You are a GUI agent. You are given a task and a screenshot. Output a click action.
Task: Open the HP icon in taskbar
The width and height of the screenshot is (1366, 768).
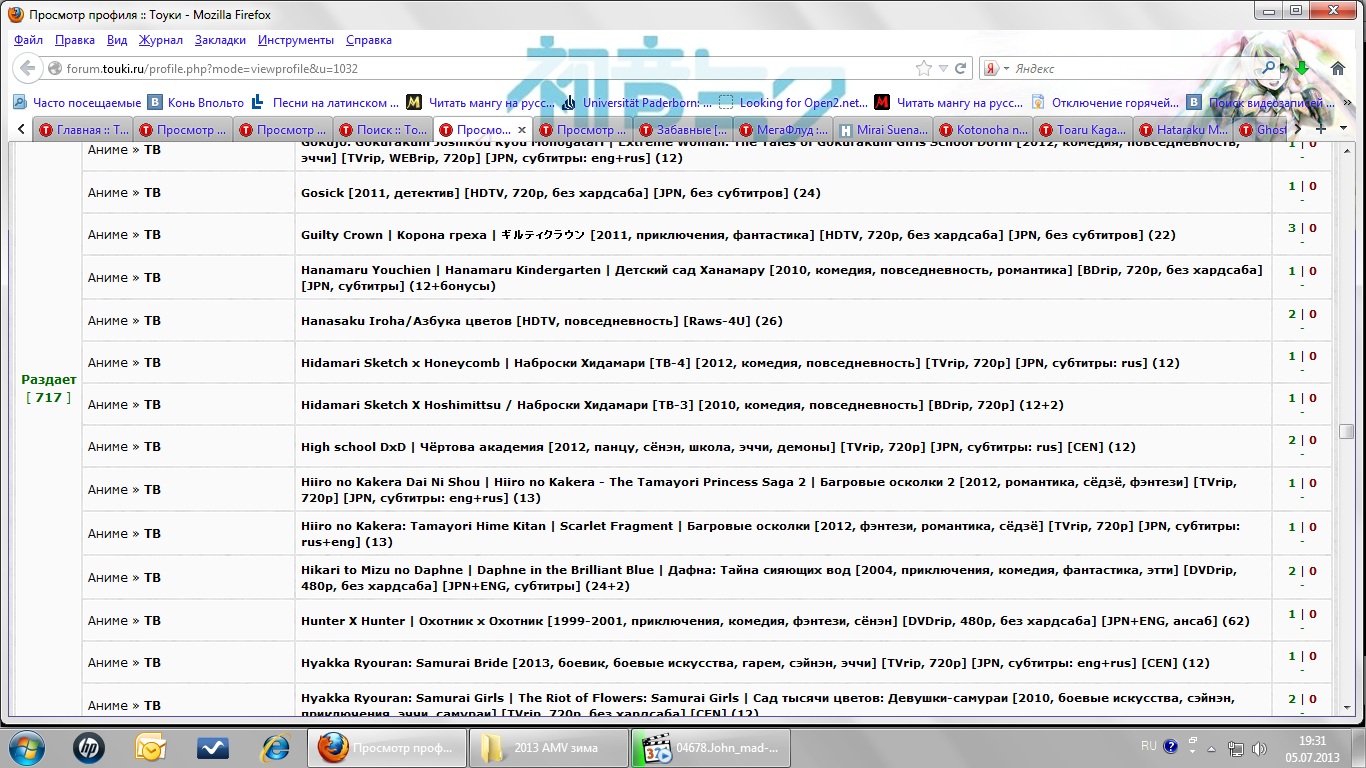click(x=89, y=747)
